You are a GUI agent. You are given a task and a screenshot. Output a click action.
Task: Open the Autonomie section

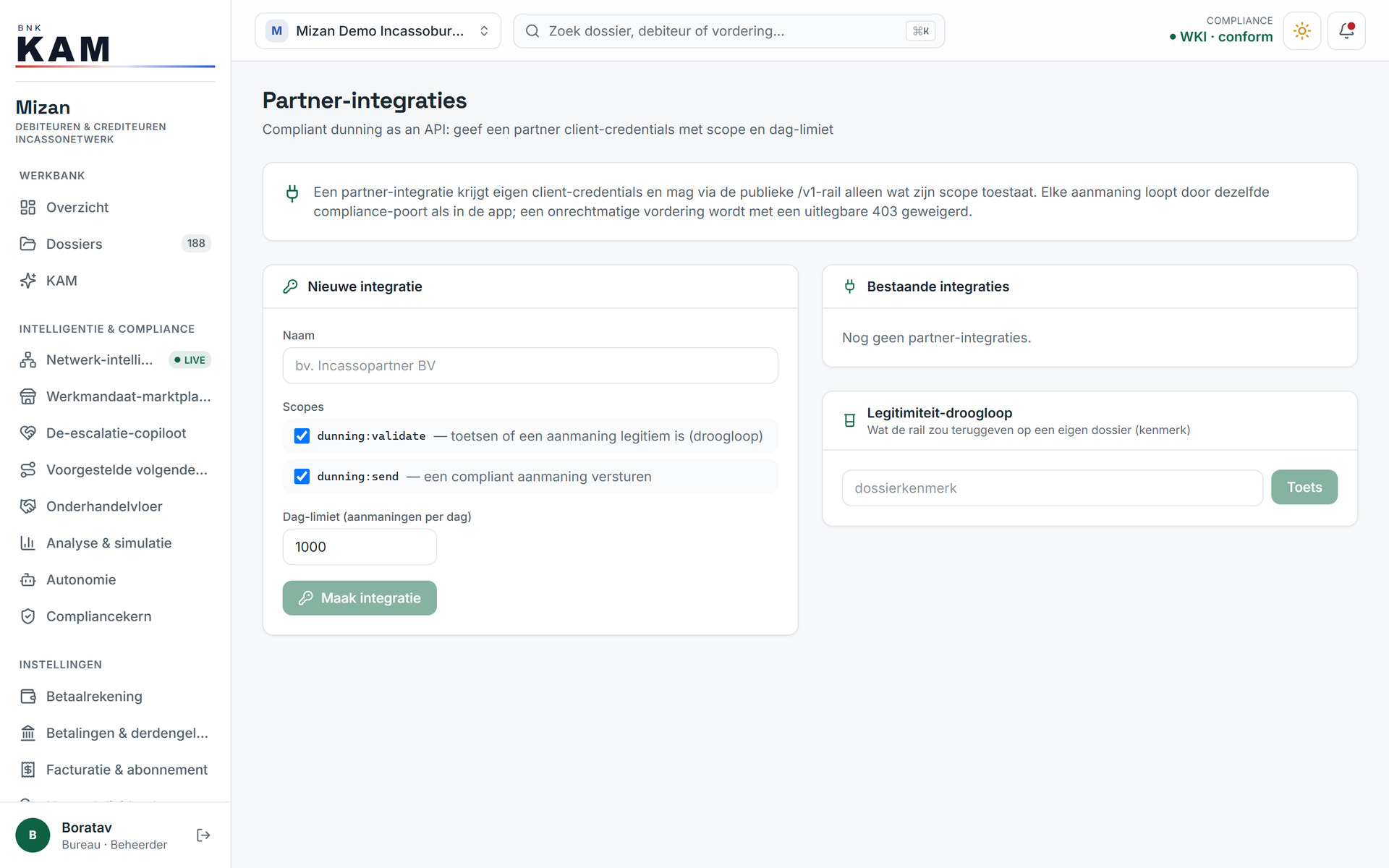[115, 580]
